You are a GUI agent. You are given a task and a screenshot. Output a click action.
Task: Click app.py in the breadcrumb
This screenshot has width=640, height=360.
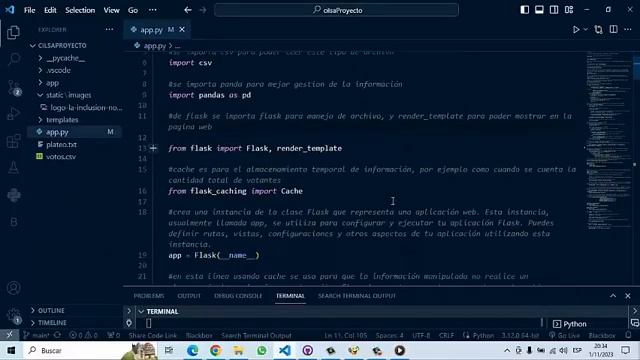pyautogui.click(x=154, y=46)
